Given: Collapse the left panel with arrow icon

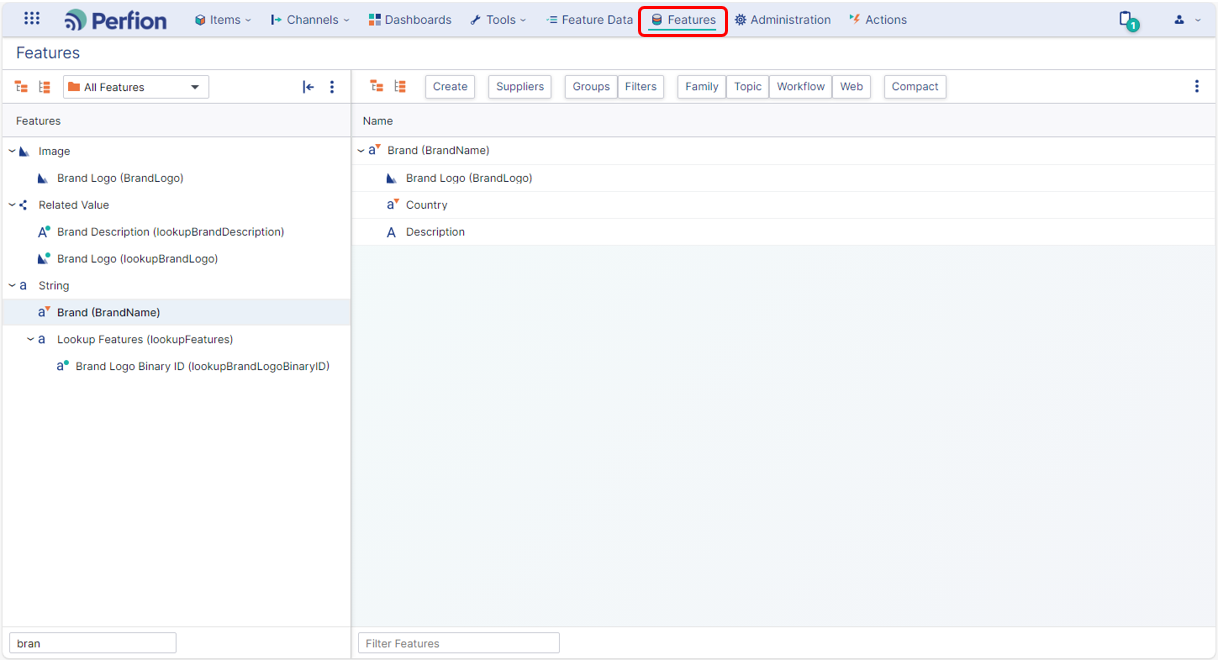Looking at the screenshot, I should click(x=308, y=87).
